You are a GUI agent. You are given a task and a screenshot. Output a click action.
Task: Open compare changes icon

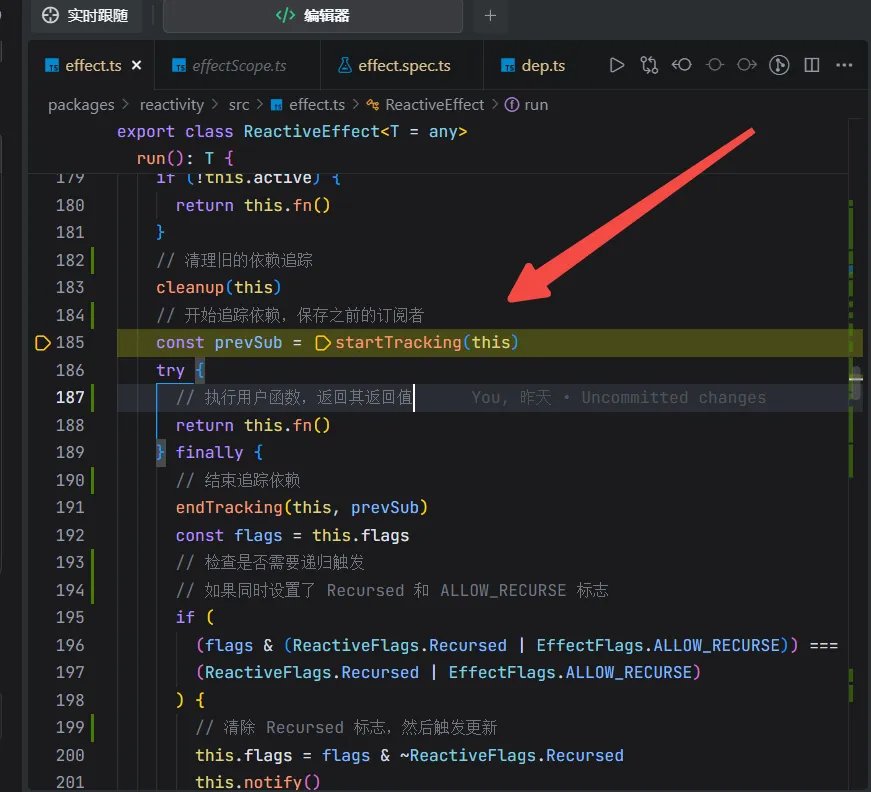[x=649, y=66]
